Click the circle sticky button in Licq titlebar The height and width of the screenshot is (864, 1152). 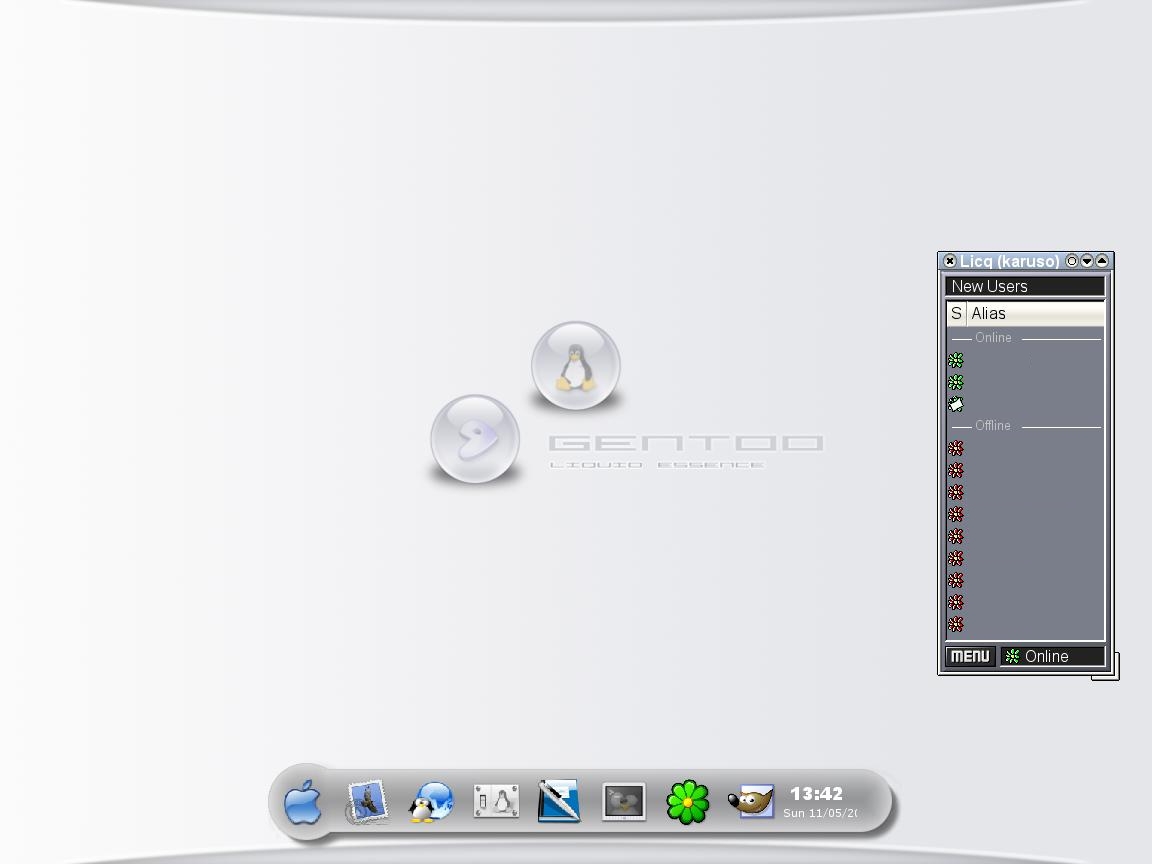point(1072,261)
